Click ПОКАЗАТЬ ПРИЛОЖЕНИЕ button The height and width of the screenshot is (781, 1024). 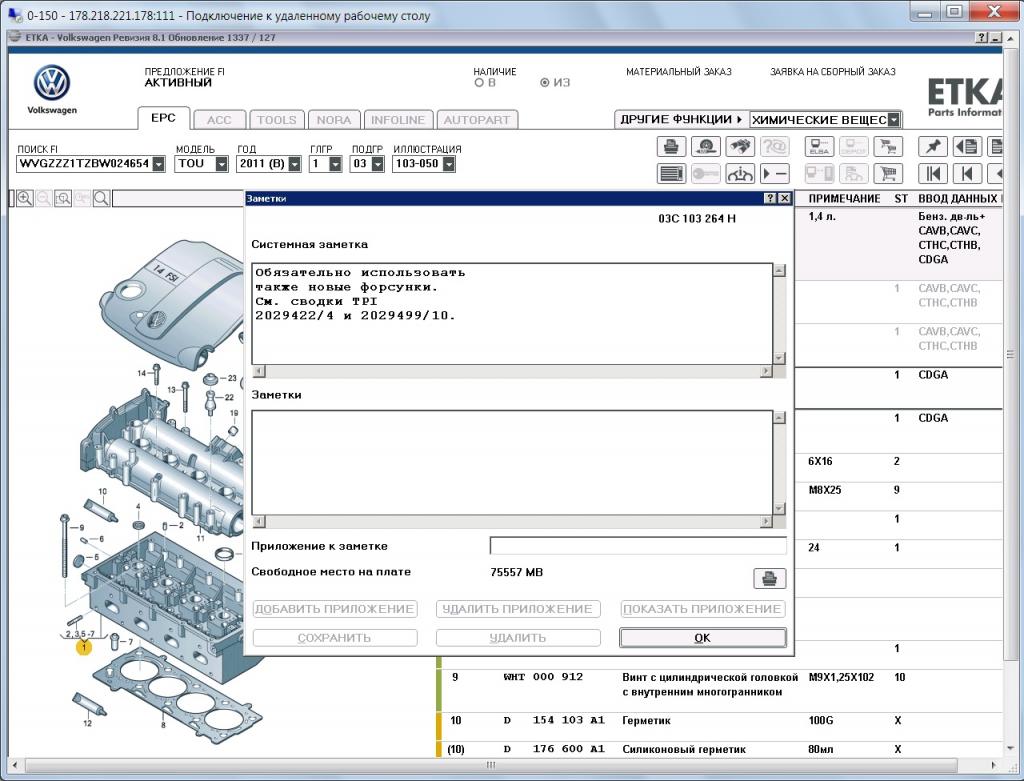pyautogui.click(x=703, y=609)
